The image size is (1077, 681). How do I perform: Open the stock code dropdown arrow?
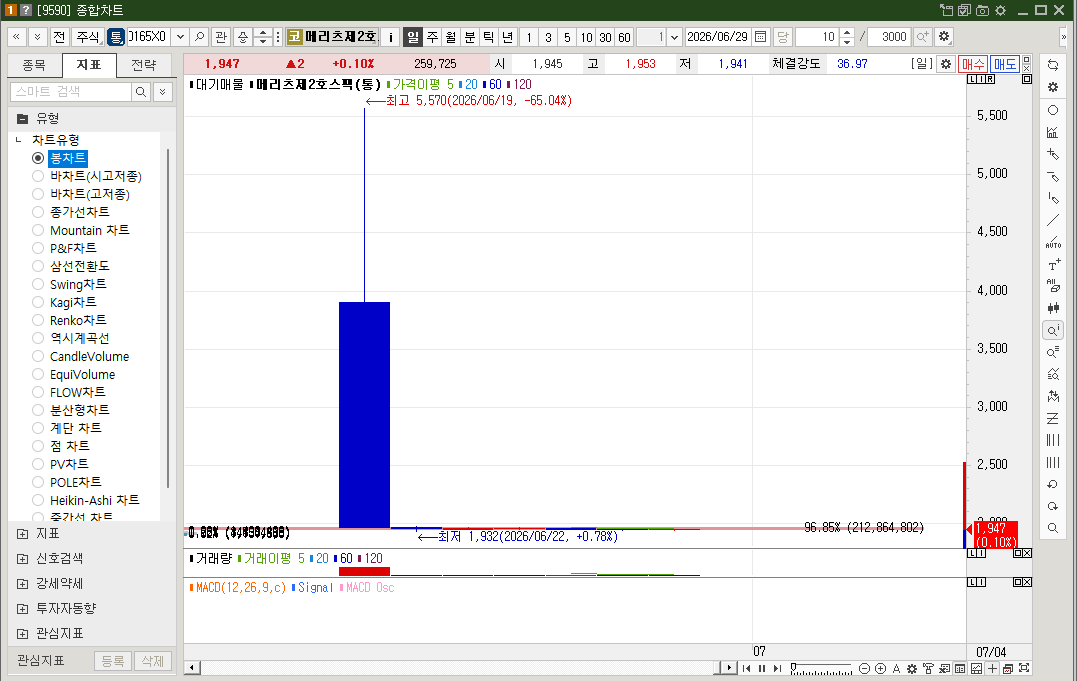pyautogui.click(x=181, y=36)
